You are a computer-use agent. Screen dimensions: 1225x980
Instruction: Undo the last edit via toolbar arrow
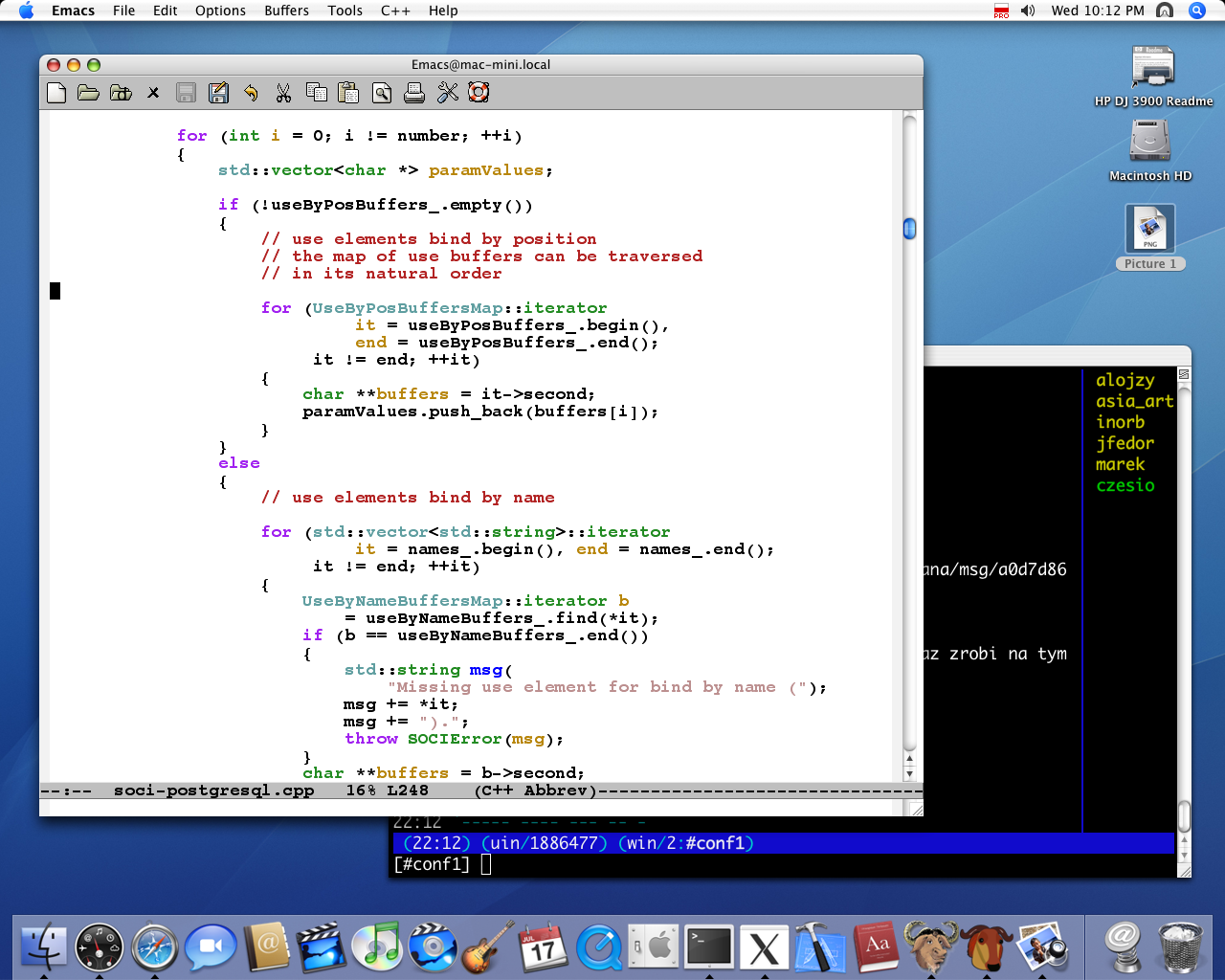point(251,93)
